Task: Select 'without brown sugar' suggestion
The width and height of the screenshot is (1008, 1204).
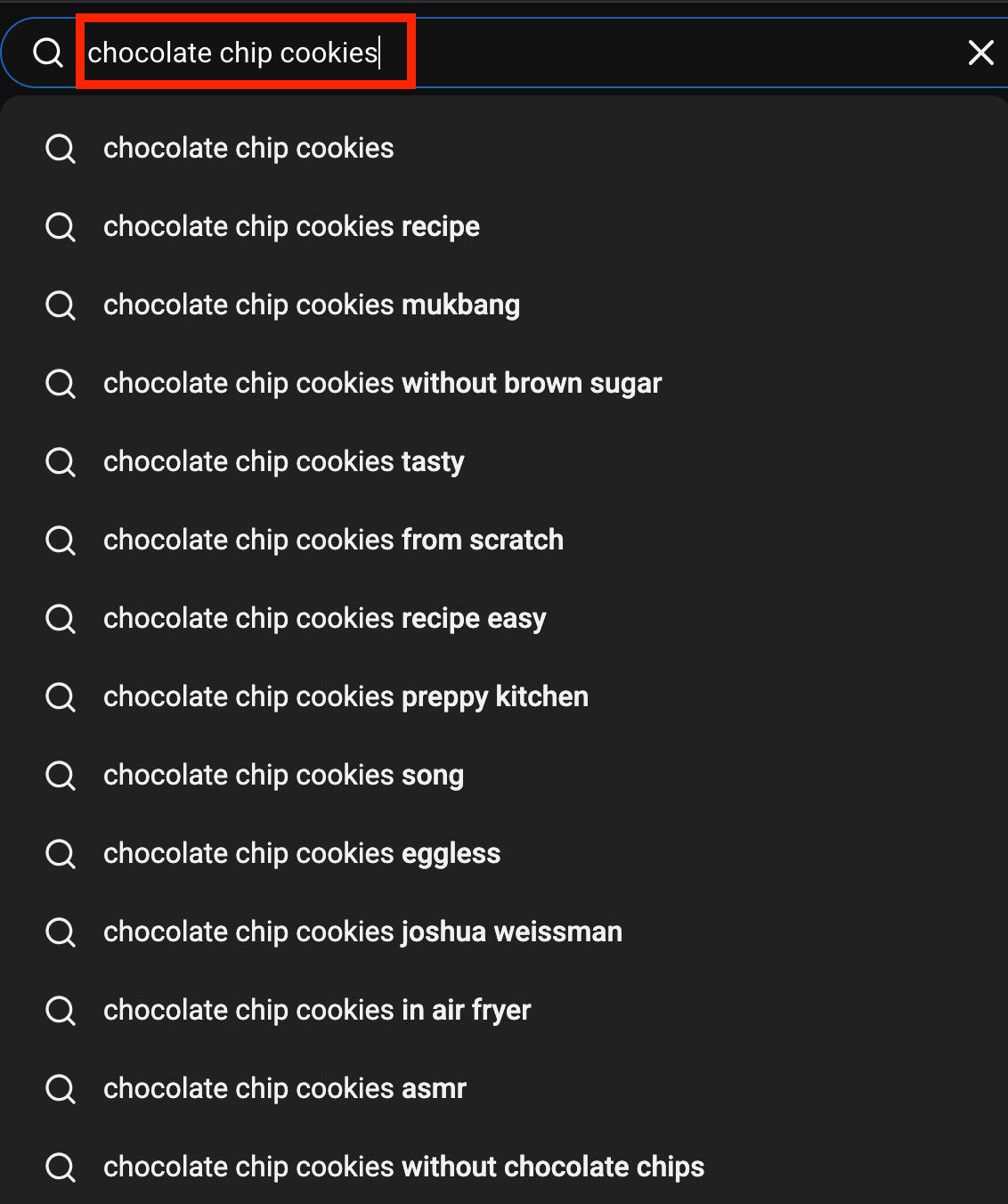Action: (382, 383)
